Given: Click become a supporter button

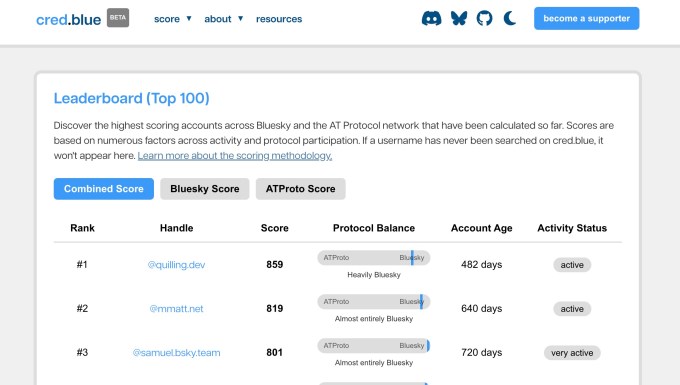Looking at the screenshot, I should (586, 19).
